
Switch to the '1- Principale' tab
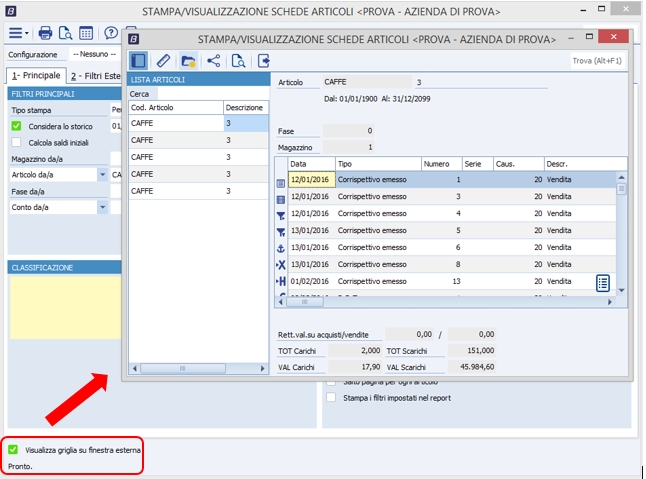coord(35,76)
